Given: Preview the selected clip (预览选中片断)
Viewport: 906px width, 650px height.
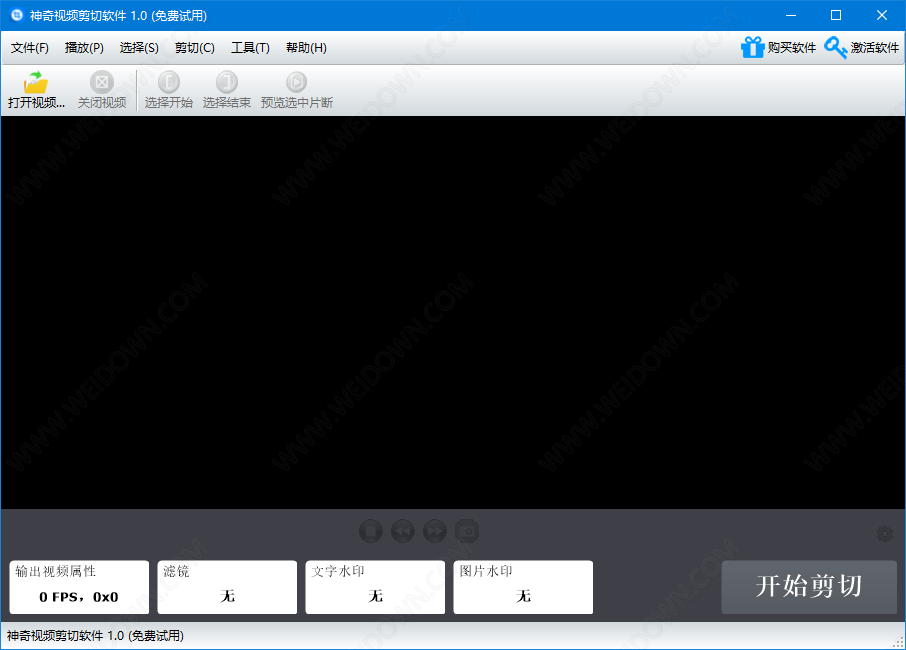Looking at the screenshot, I should [x=297, y=83].
